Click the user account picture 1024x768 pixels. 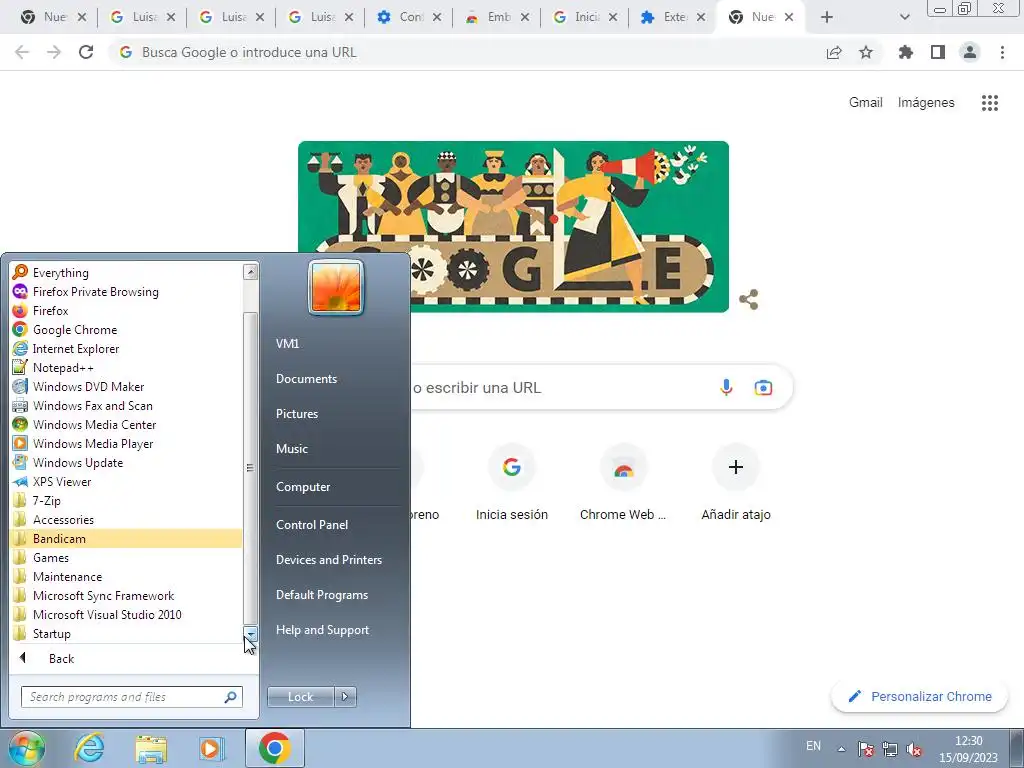[x=336, y=287]
